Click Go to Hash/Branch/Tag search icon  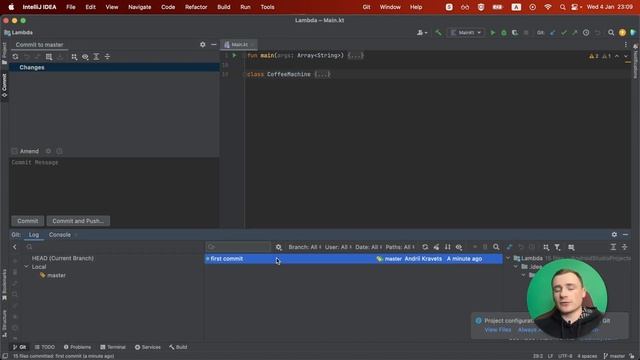(496, 247)
